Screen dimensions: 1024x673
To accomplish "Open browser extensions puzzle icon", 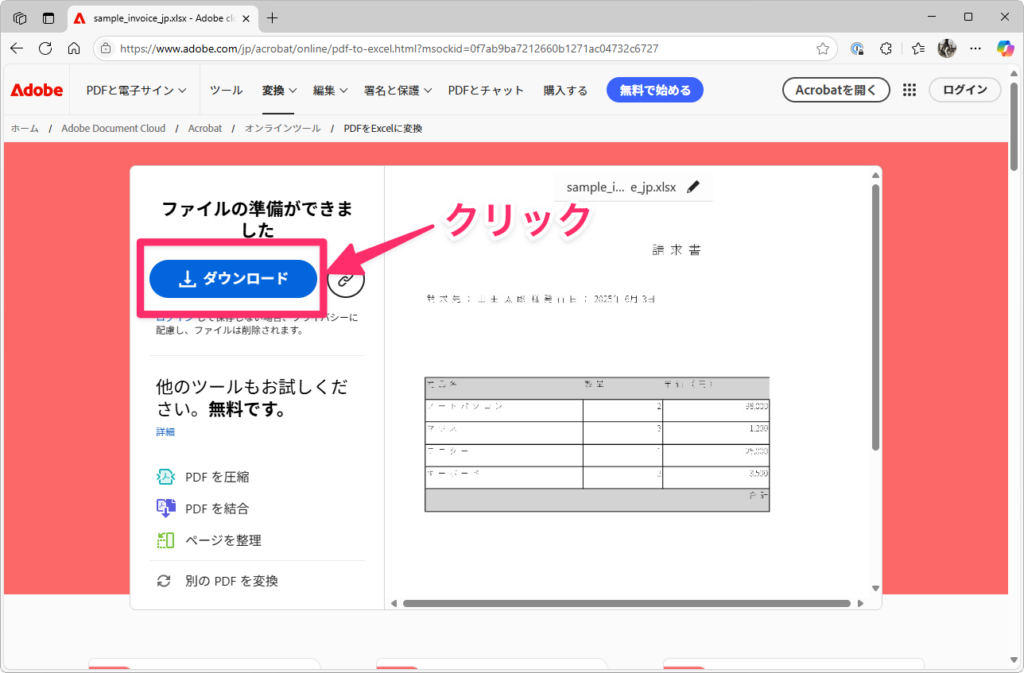I will (886, 48).
